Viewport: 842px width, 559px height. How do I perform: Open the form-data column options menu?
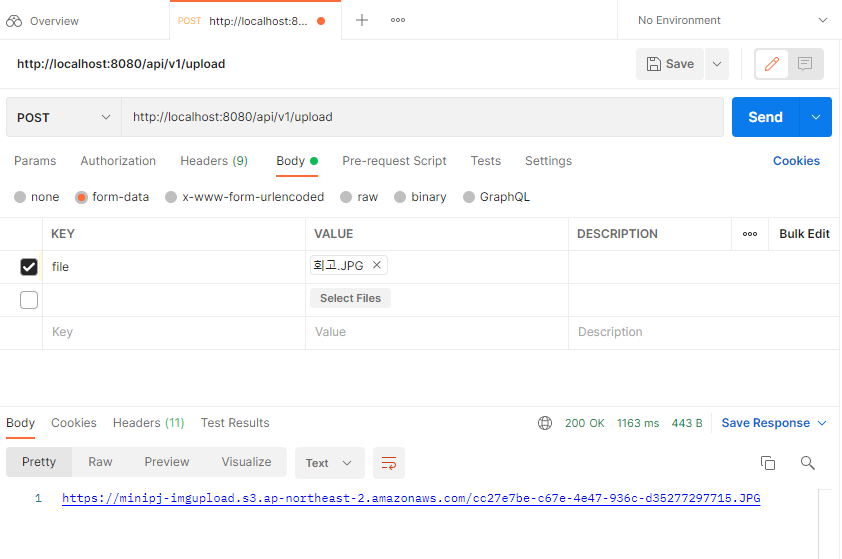[750, 234]
